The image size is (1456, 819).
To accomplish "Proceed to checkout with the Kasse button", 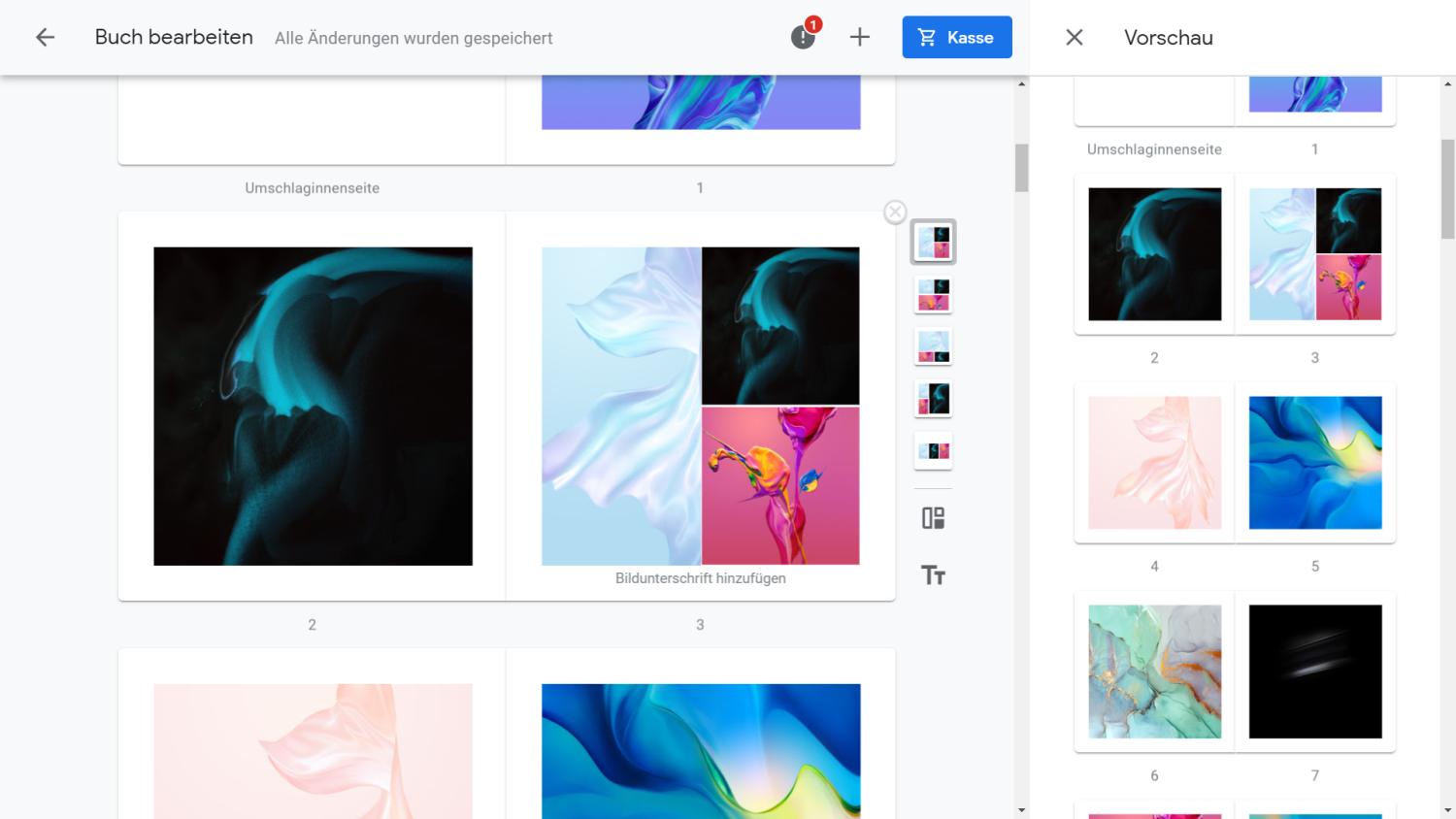I will [x=956, y=38].
